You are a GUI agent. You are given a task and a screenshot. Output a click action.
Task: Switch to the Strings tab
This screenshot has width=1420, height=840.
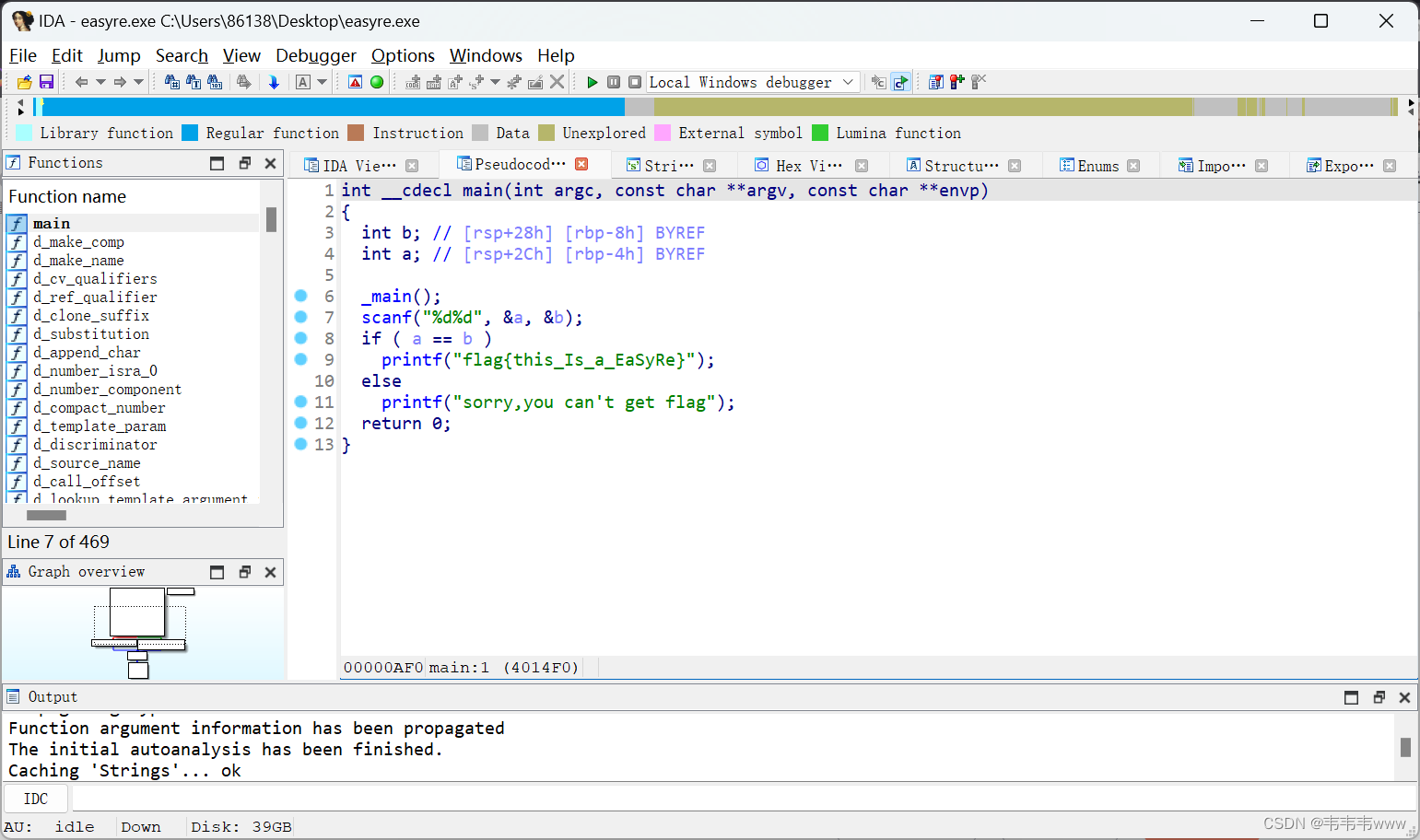[669, 166]
